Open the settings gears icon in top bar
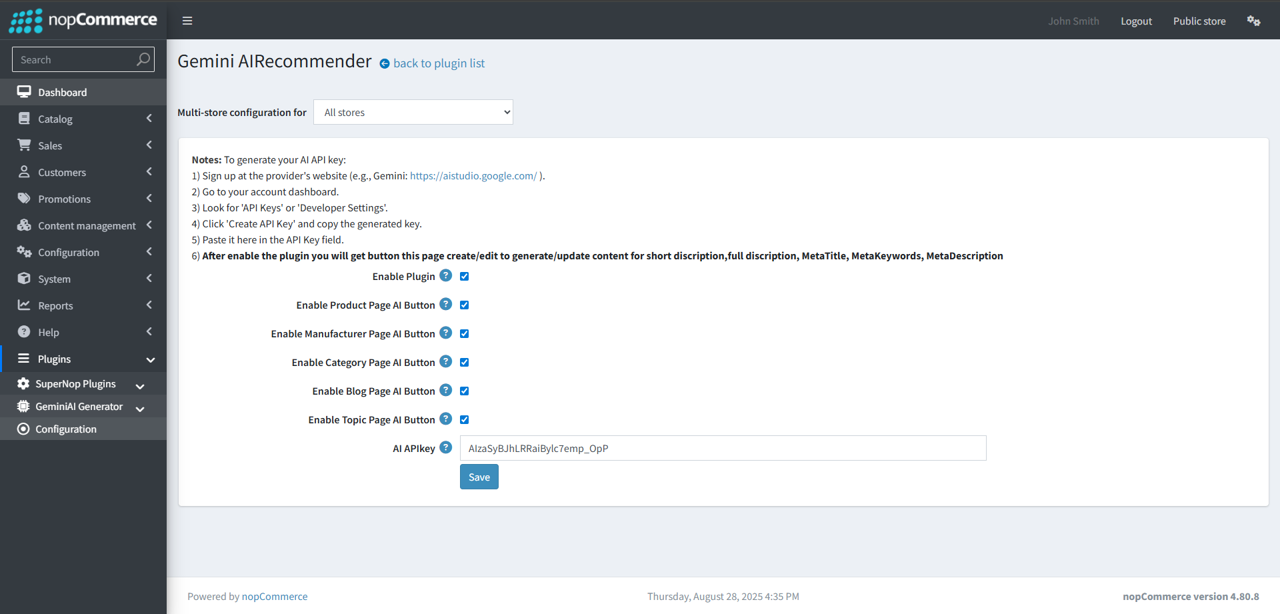This screenshot has height=614, width=1280. (x=1253, y=21)
